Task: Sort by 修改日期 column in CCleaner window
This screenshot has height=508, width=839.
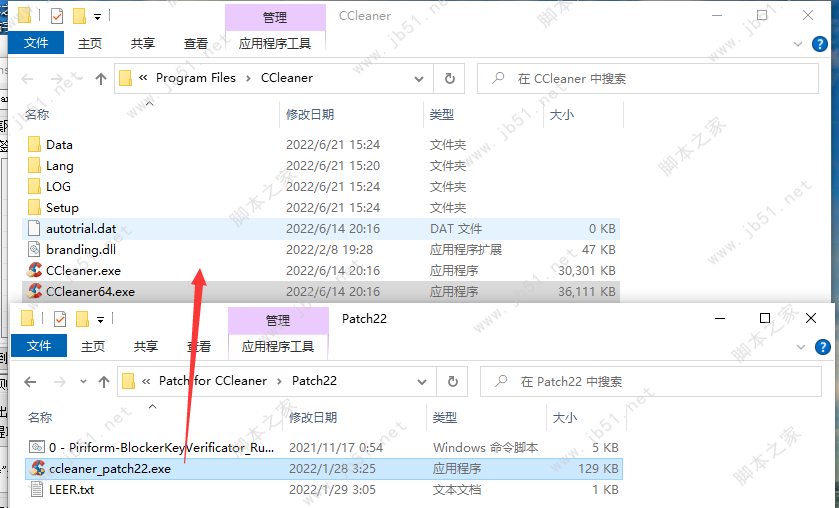Action: (x=310, y=115)
